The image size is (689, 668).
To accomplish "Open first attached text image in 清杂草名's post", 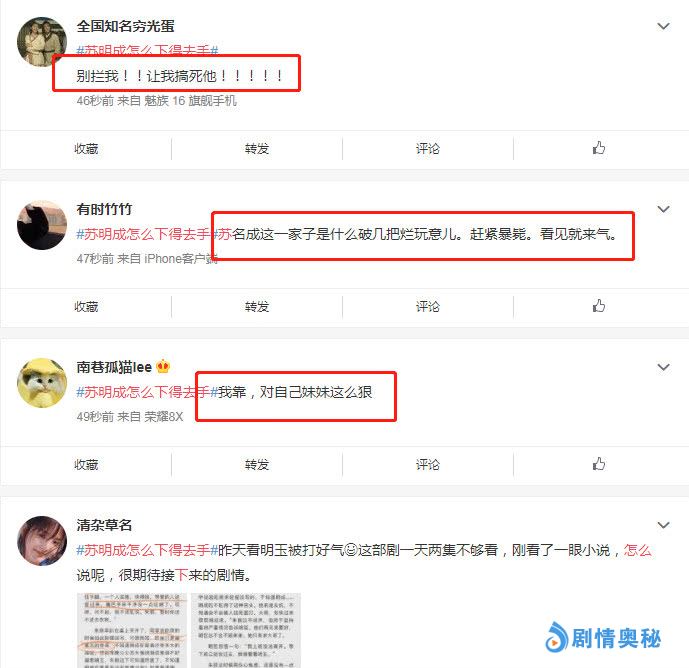I will click(x=132, y=630).
